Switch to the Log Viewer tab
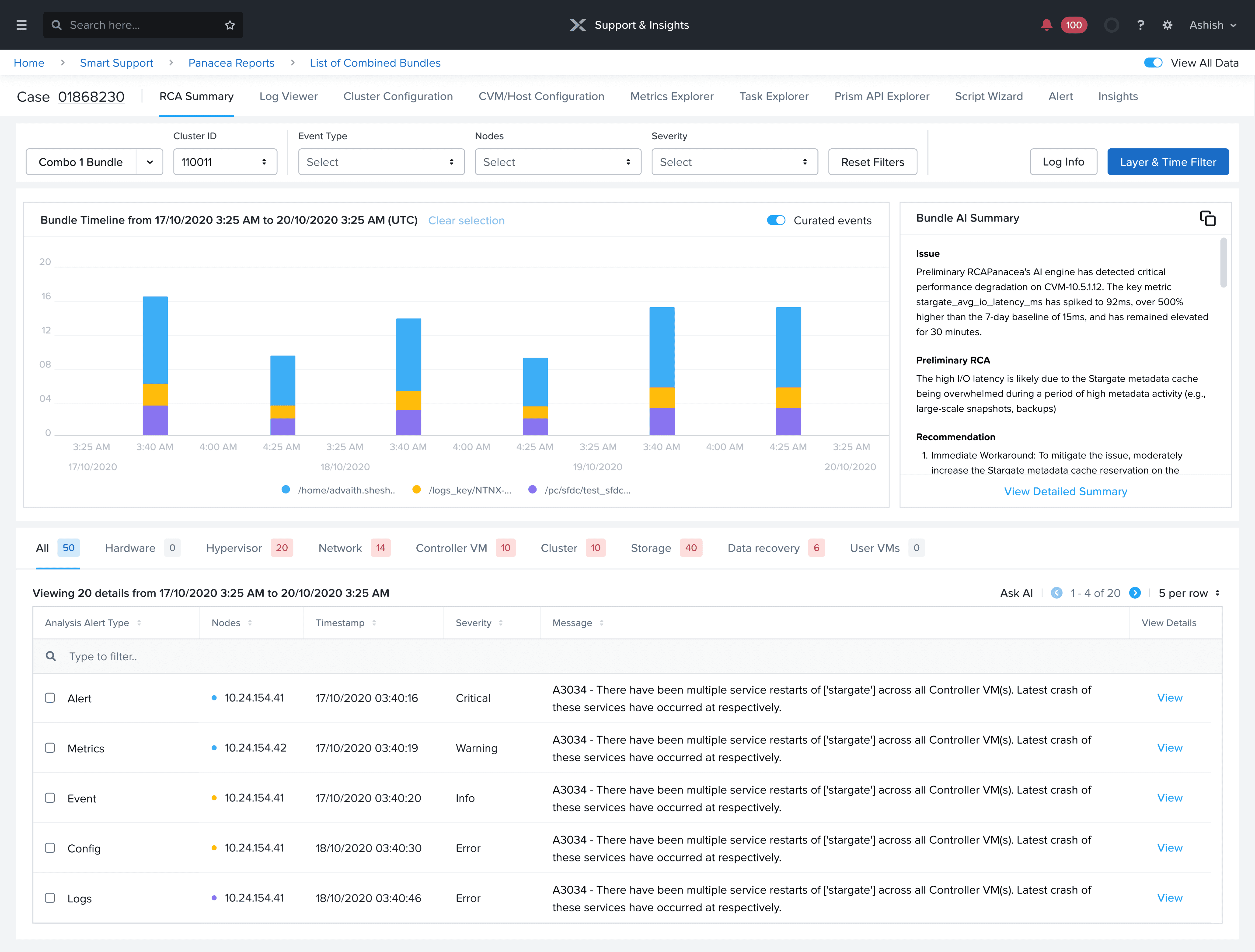This screenshot has width=1255, height=952. pyautogui.click(x=288, y=96)
